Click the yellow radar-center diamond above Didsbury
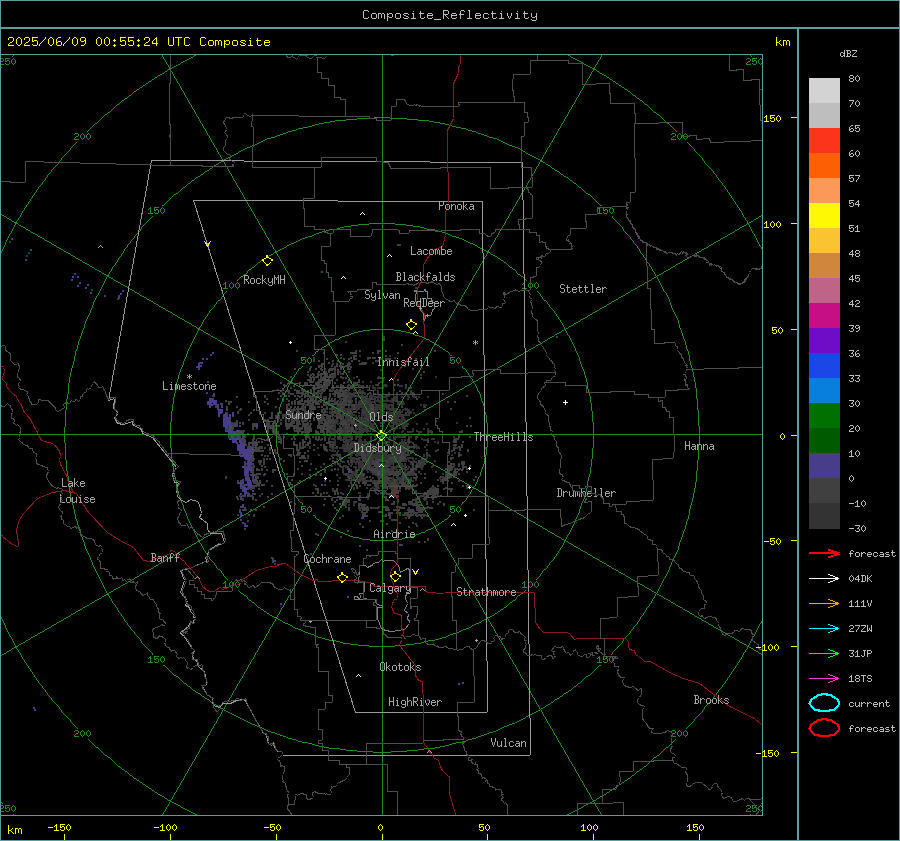 click(x=381, y=436)
